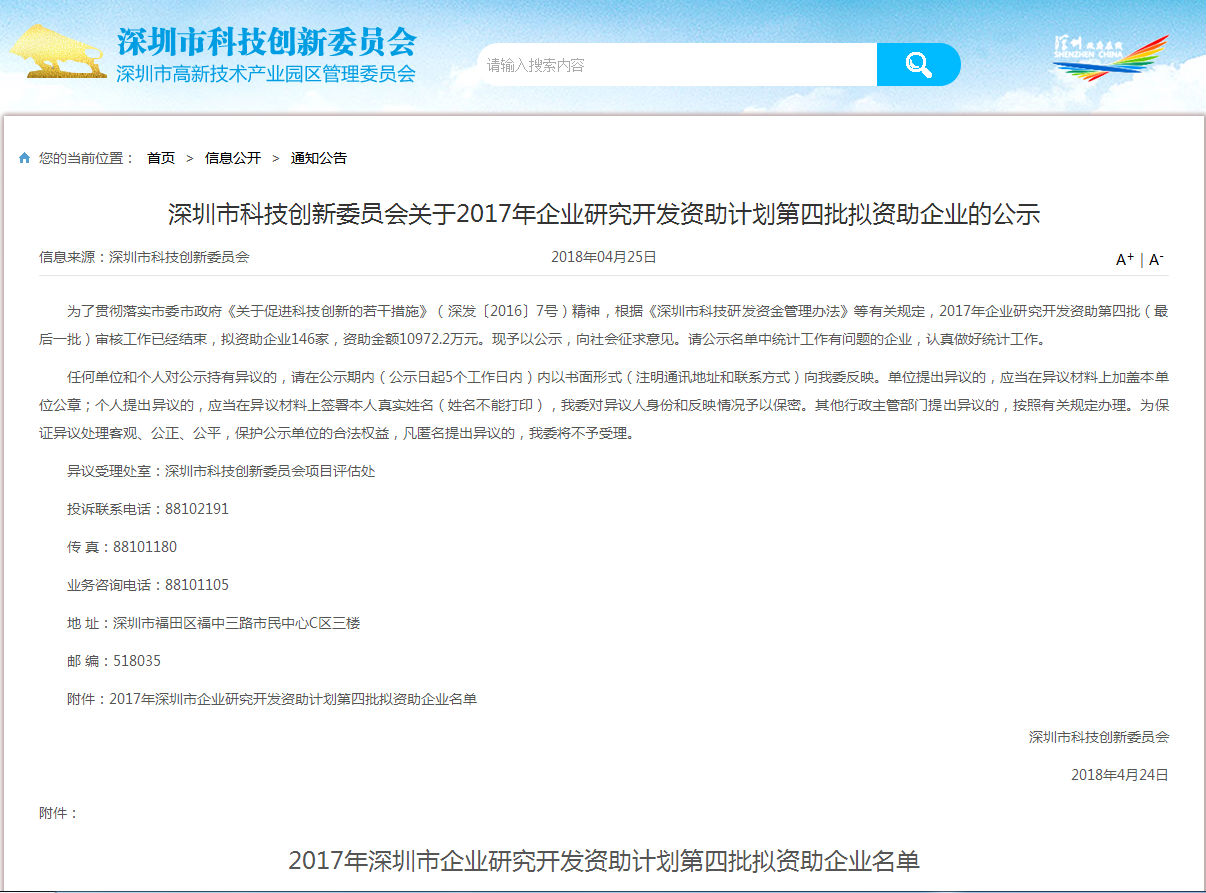This screenshot has height=893, width=1206.
Task: Select the announcement title text
Action: tap(603, 214)
